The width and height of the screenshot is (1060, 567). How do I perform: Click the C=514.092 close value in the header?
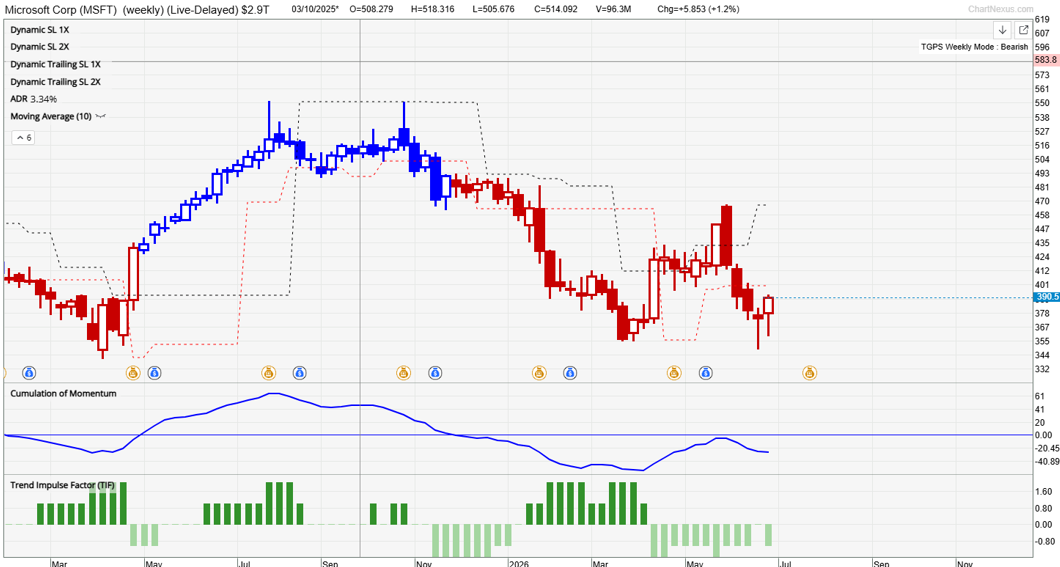pos(555,9)
